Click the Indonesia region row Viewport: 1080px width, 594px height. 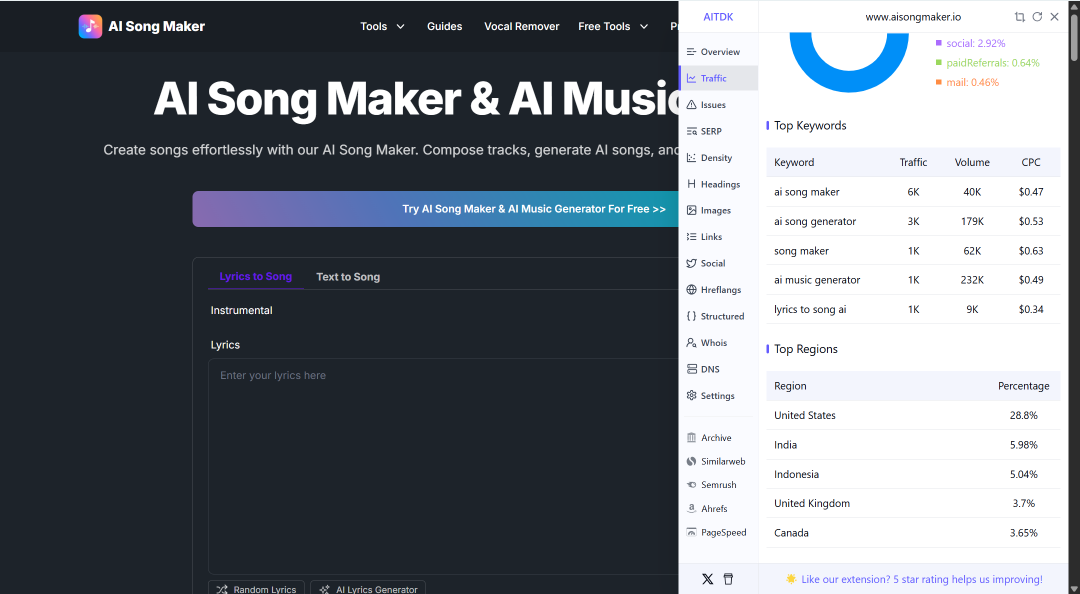click(x=913, y=474)
